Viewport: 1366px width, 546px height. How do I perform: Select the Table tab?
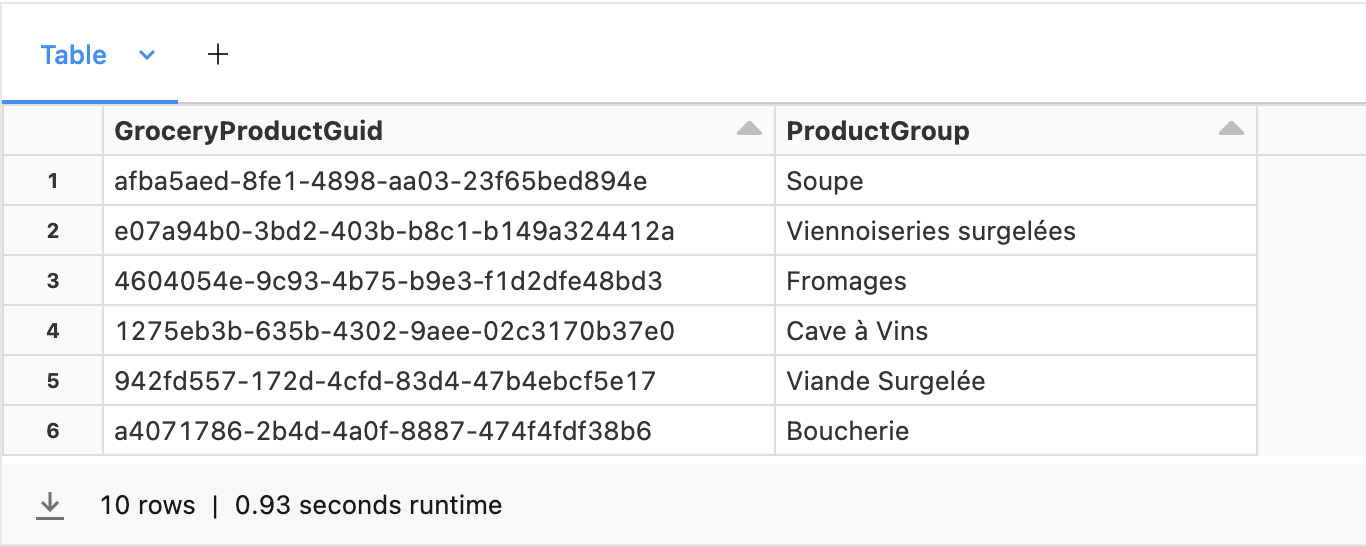74,55
